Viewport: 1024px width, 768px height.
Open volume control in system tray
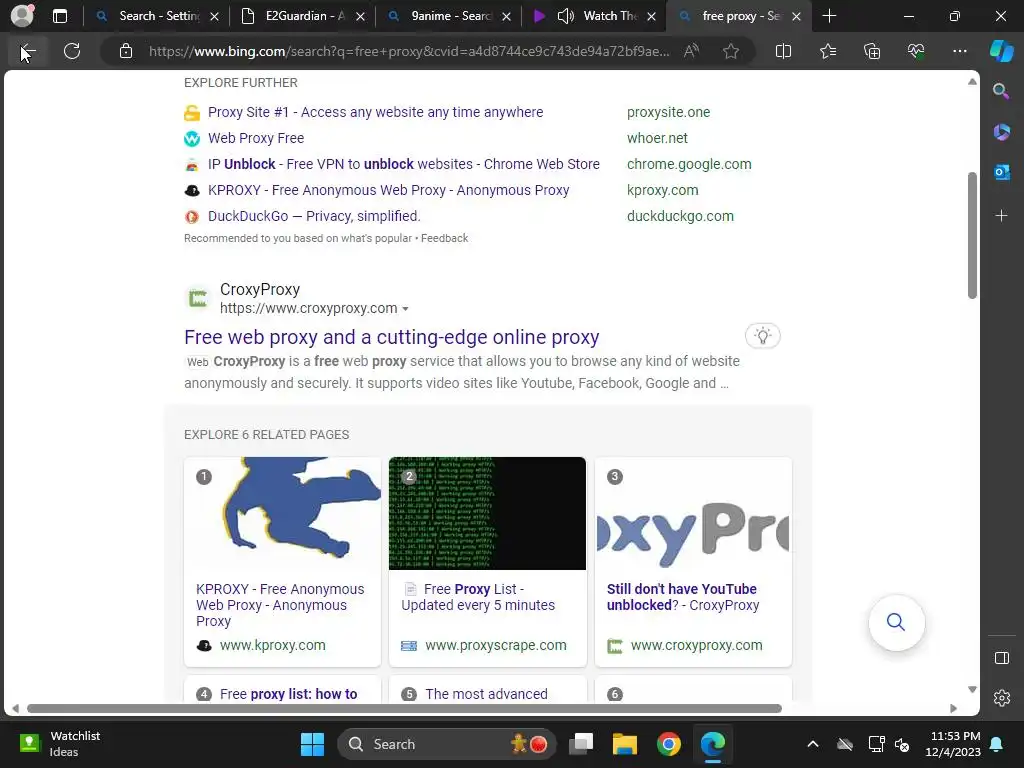tap(902, 744)
